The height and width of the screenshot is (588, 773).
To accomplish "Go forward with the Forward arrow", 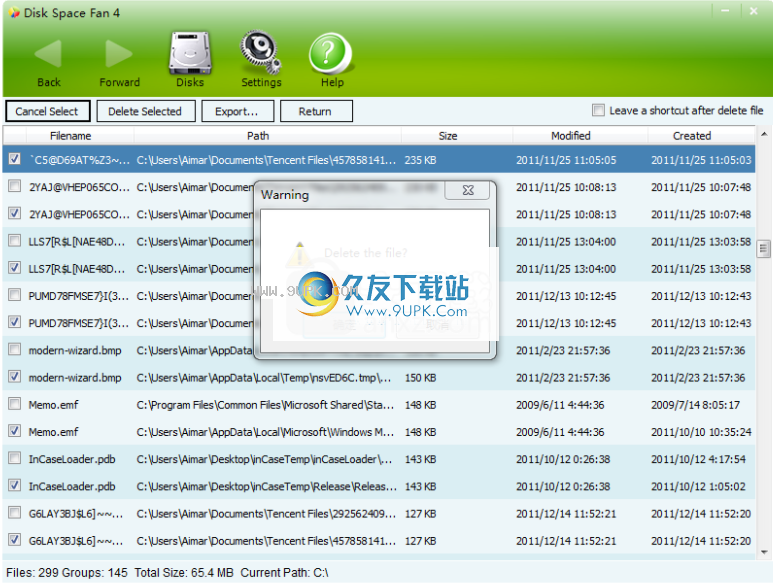I will coord(119,62).
